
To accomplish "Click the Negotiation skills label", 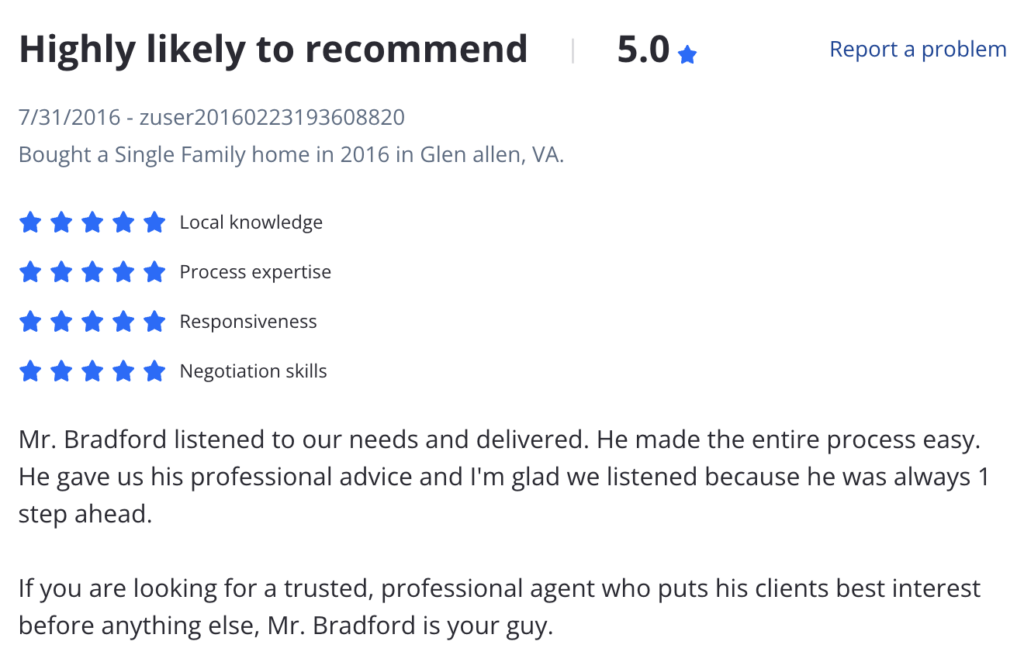I will click(253, 371).
